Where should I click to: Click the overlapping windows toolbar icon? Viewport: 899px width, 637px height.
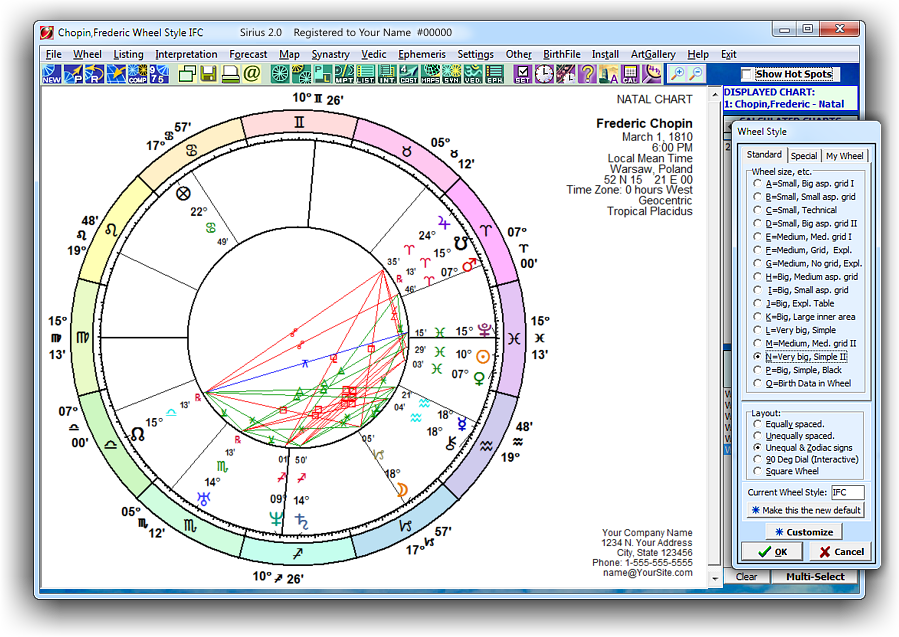tap(187, 74)
